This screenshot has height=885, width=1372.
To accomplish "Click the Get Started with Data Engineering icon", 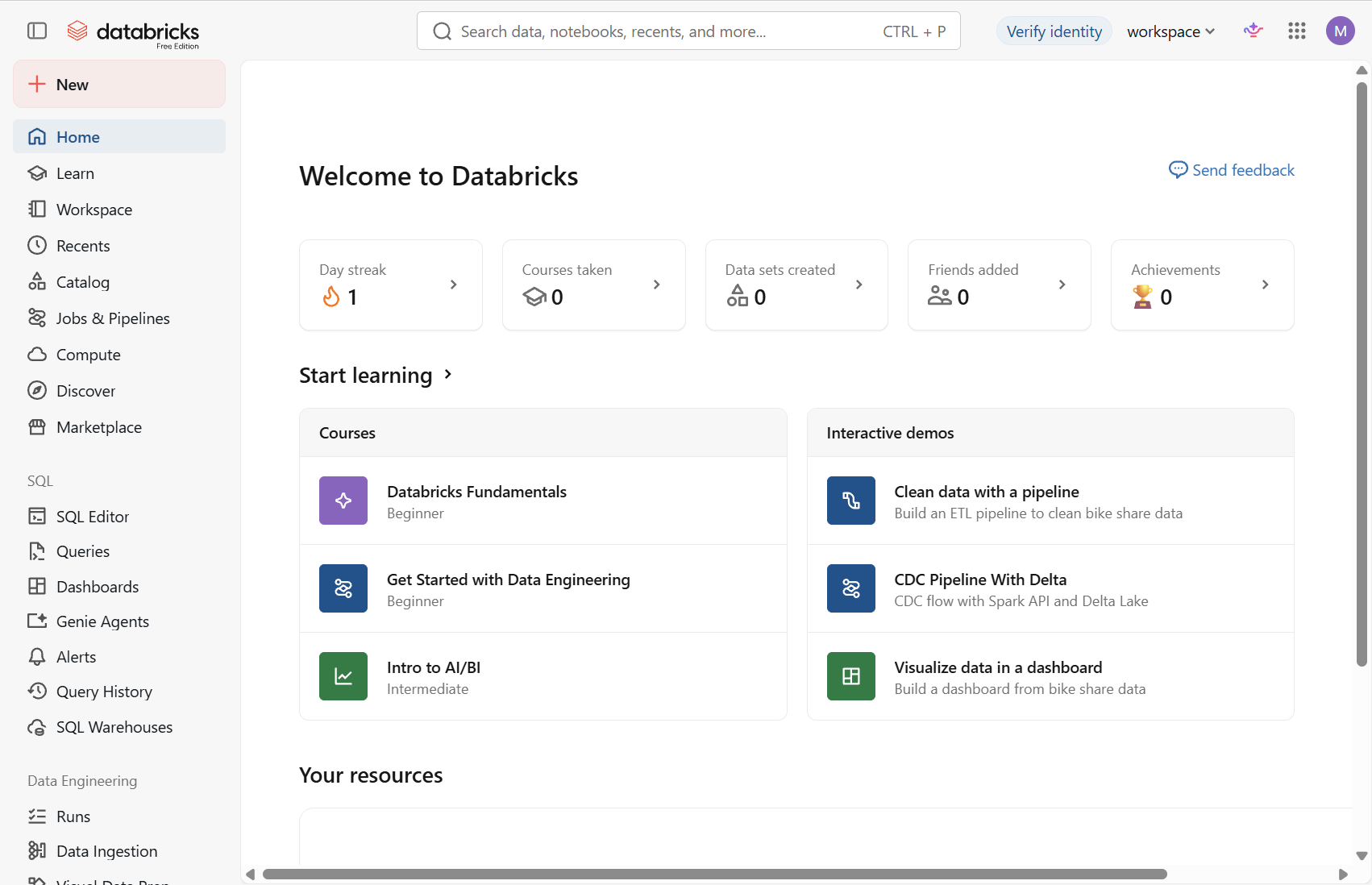I will click(343, 588).
